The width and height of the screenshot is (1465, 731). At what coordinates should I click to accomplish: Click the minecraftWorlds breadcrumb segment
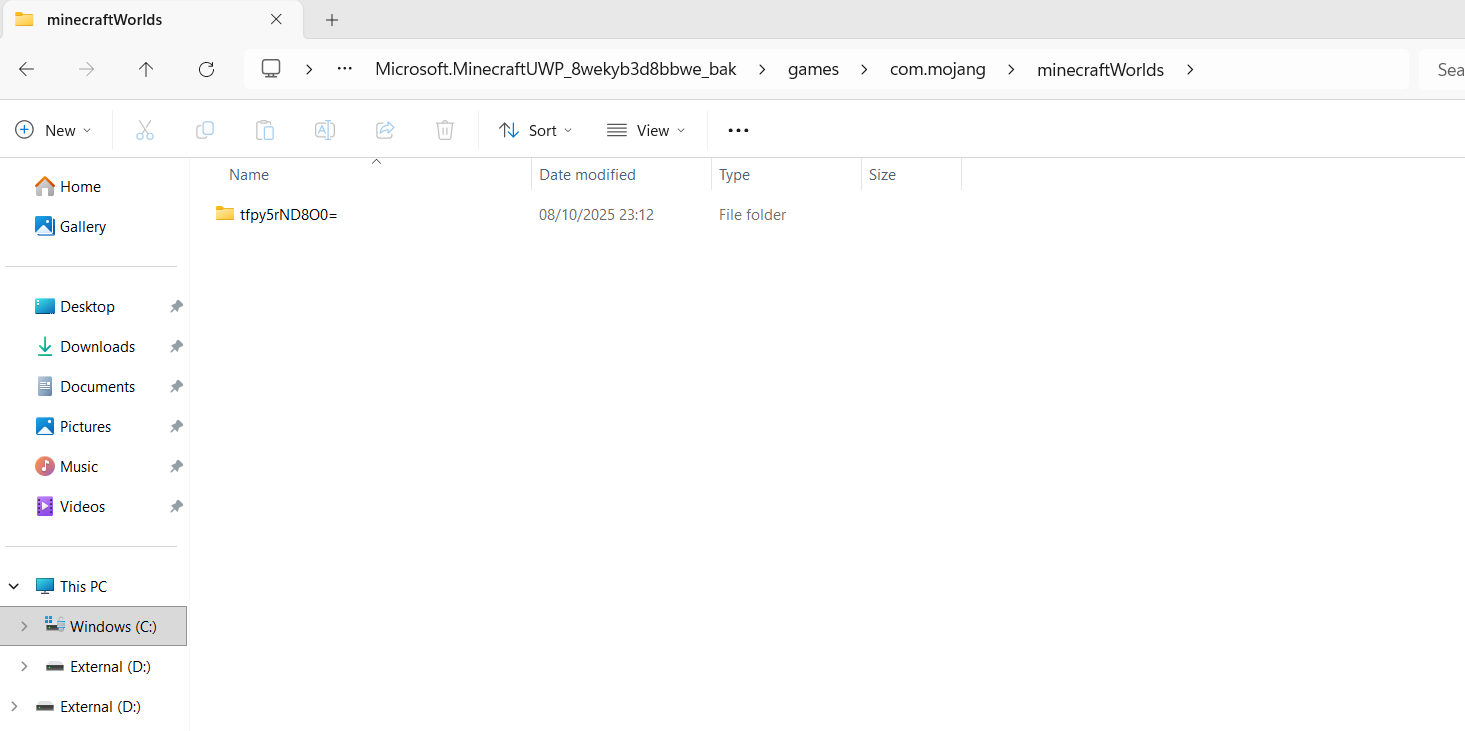point(1100,69)
